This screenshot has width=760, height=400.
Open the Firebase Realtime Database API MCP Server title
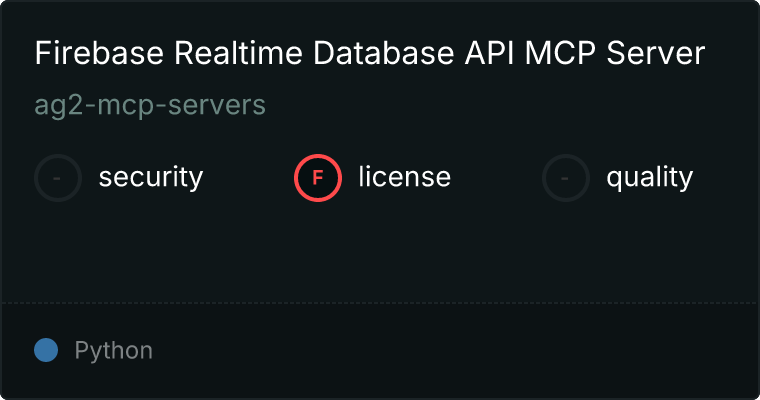[370, 54]
